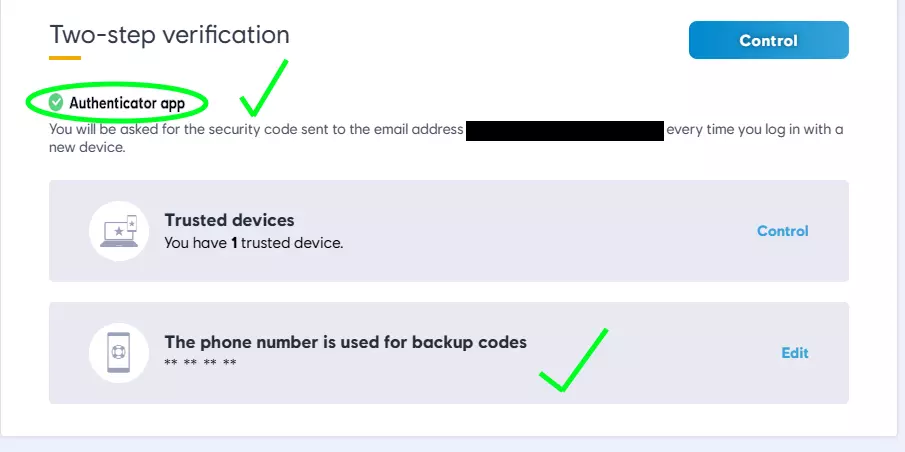This screenshot has height=452, width=905.
Task: Click the green checkmark beside Authenticator app
Action: pyautogui.click(x=262, y=90)
